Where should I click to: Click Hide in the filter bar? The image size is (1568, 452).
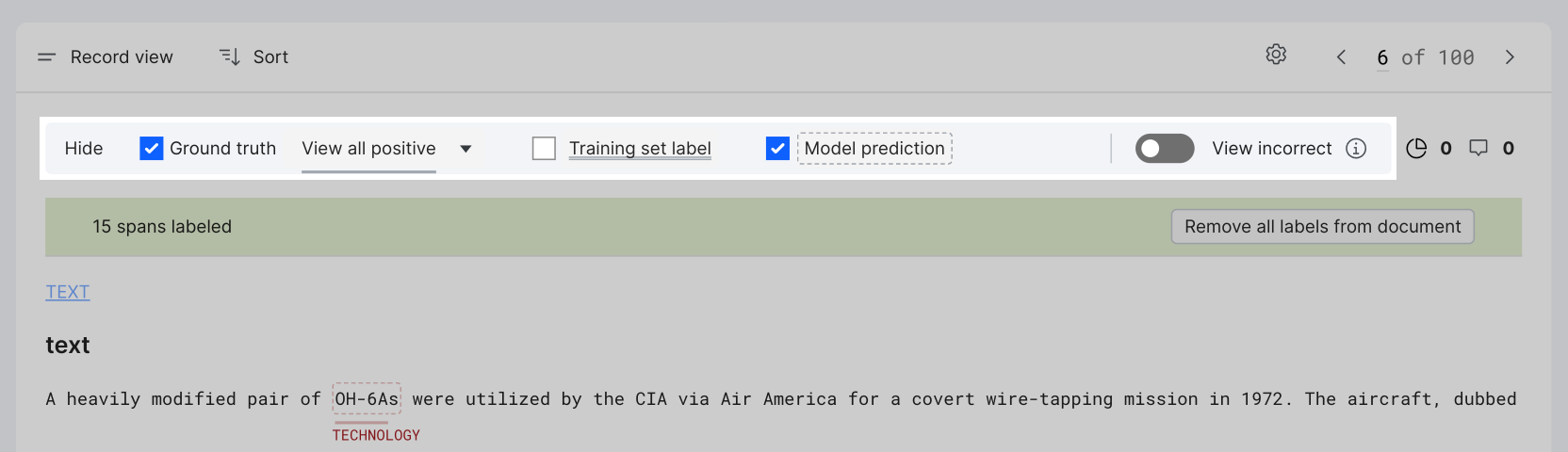(x=84, y=149)
